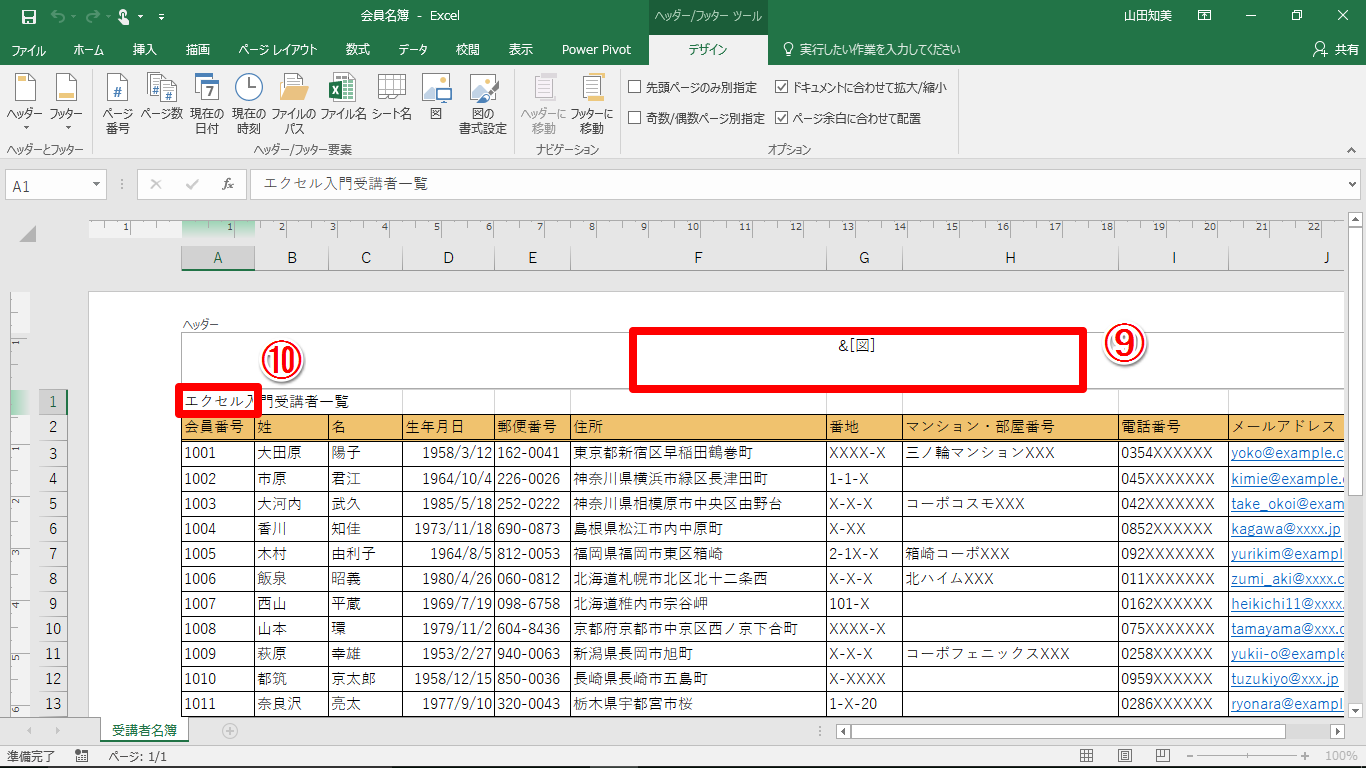Select row 5 header
Screen dimensions: 1366x768
coord(53,503)
